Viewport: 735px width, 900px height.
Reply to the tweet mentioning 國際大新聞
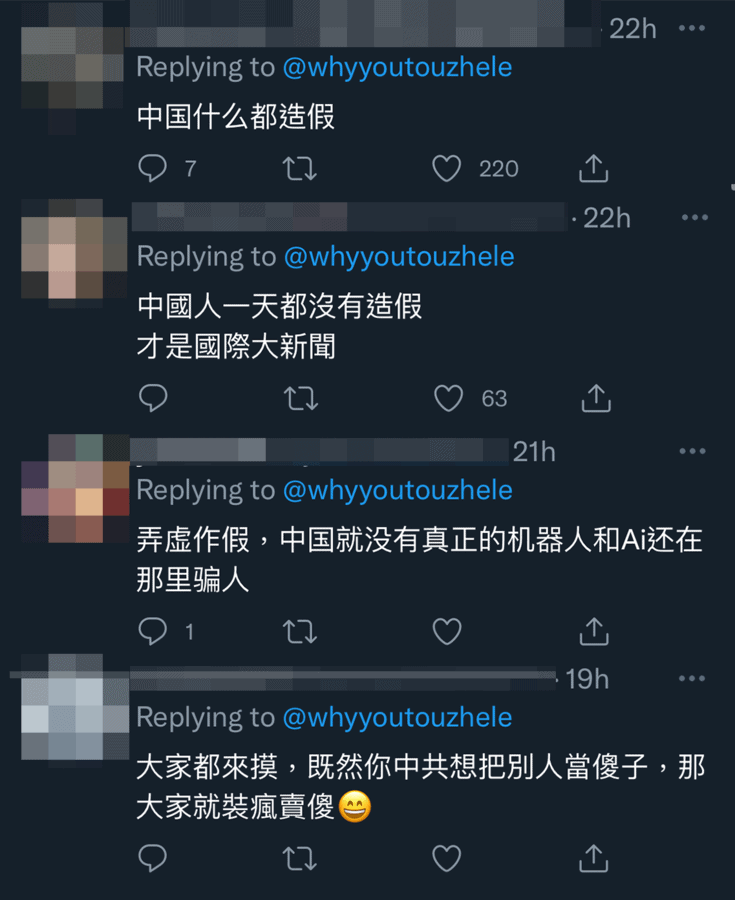tap(153, 398)
